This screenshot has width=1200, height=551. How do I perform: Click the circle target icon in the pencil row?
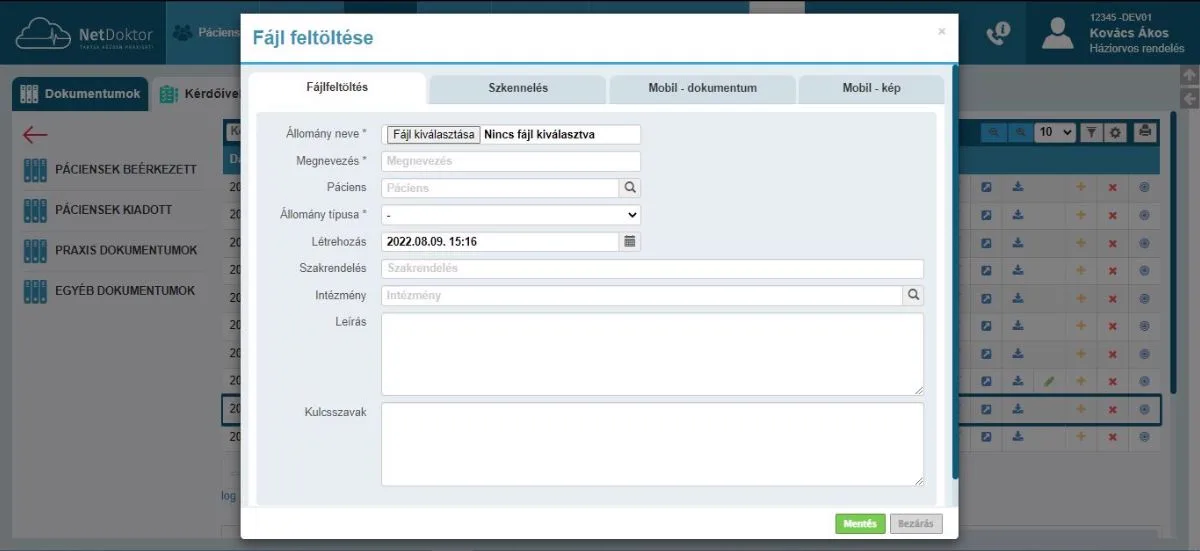click(x=1144, y=381)
